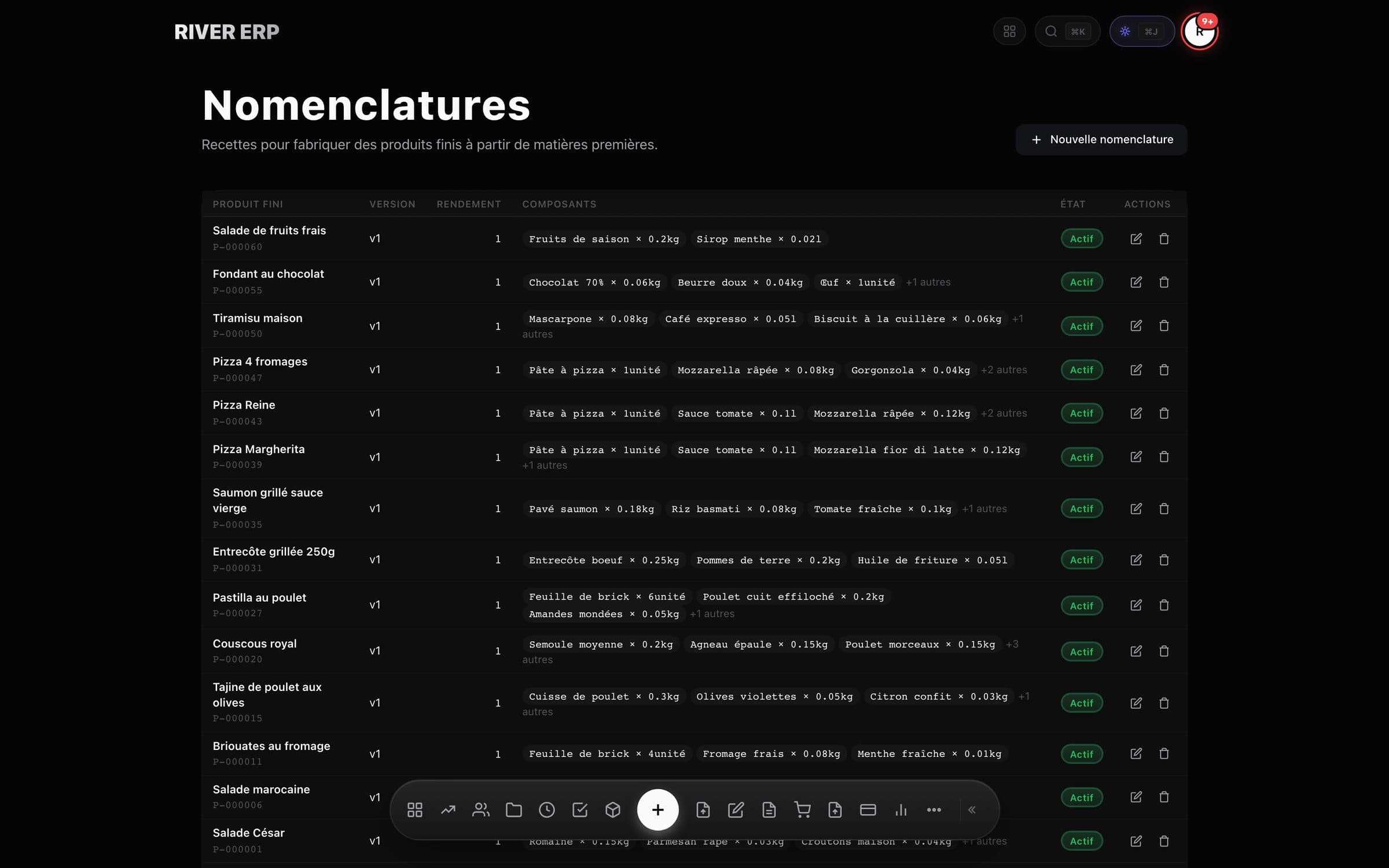The image size is (1389, 868).
Task: Edit the Entrecôte grillée 250g row
Action: (x=1136, y=560)
